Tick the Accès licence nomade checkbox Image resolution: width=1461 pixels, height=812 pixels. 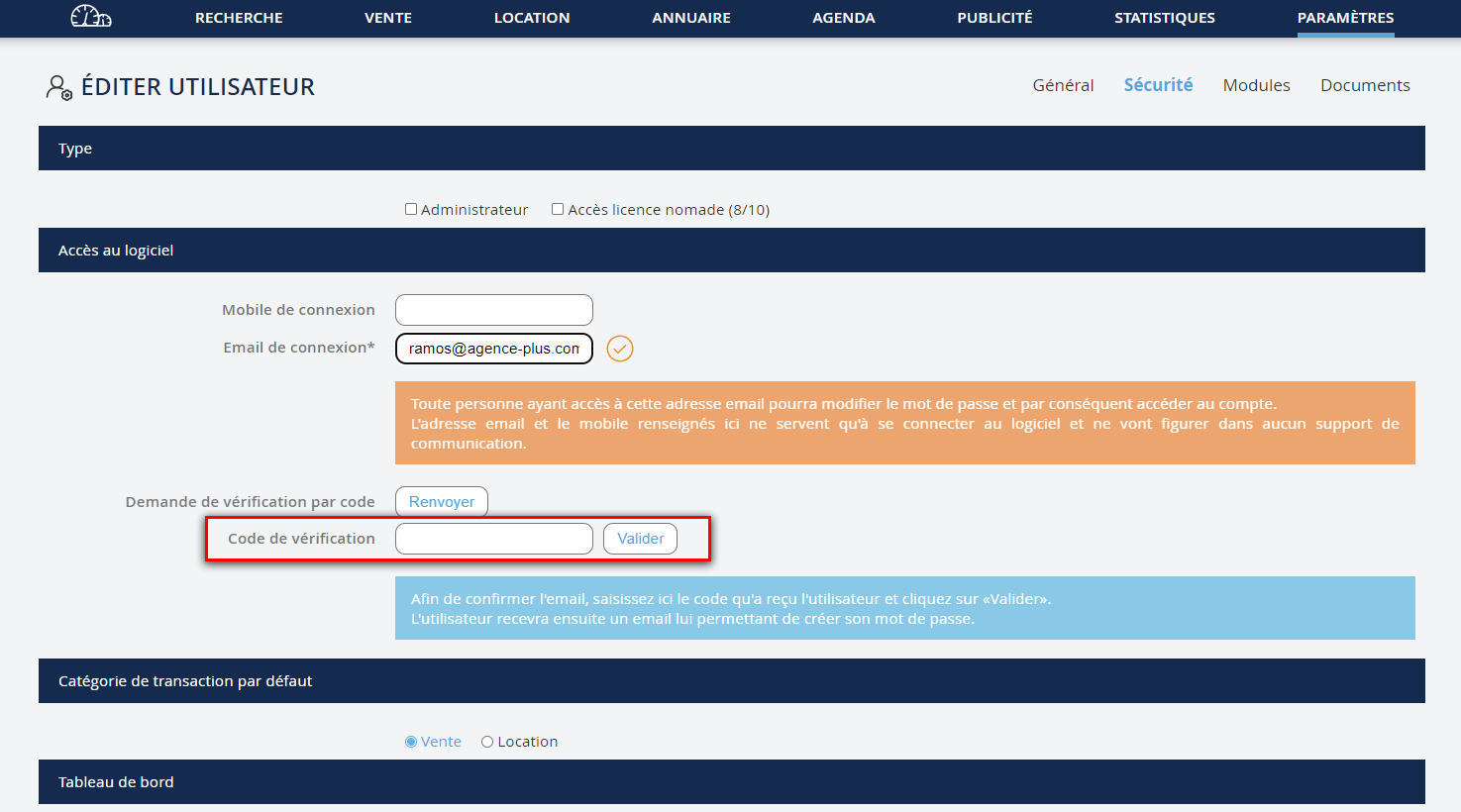pos(558,209)
